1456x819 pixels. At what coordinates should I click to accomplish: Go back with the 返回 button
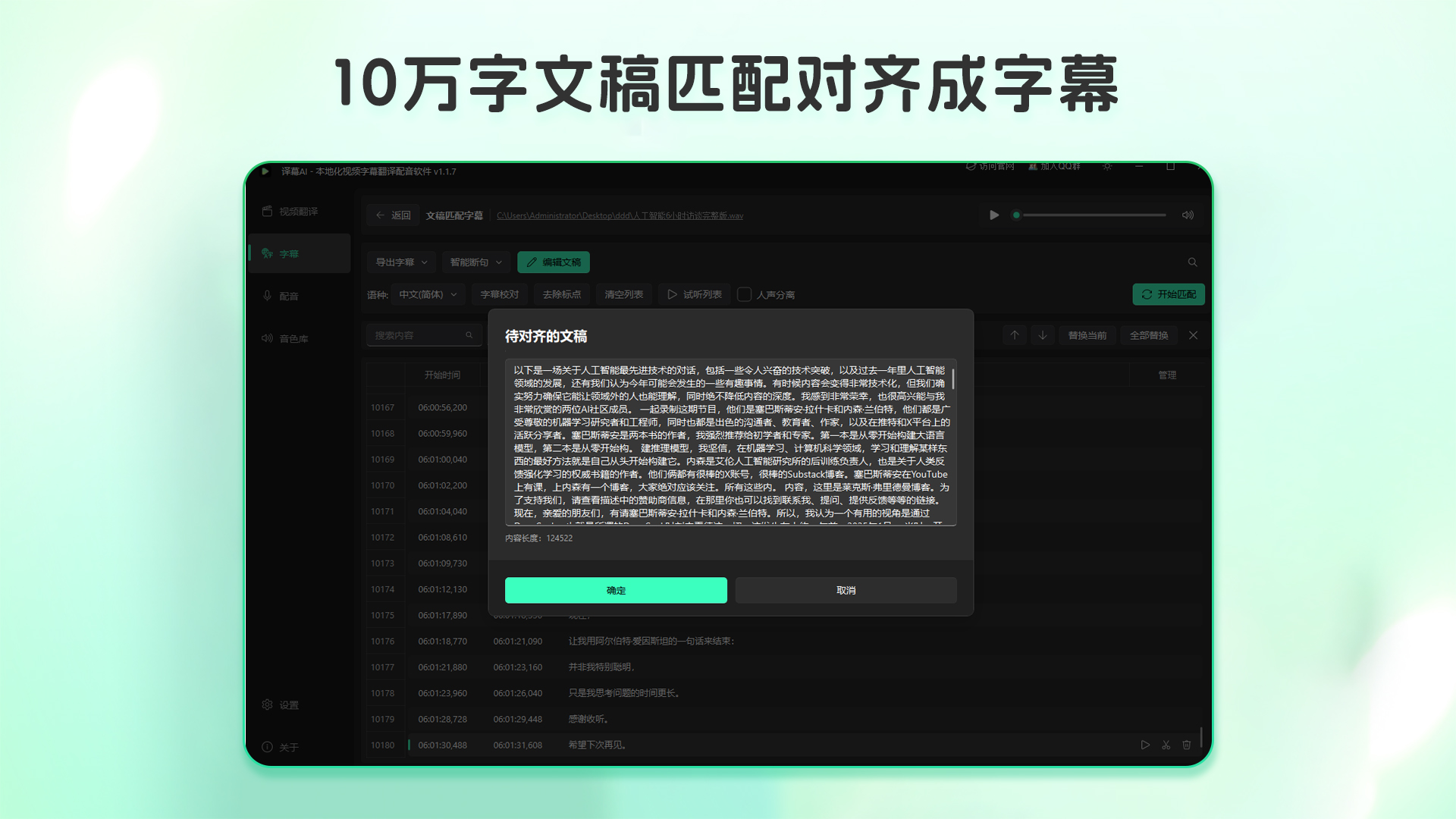click(x=393, y=215)
